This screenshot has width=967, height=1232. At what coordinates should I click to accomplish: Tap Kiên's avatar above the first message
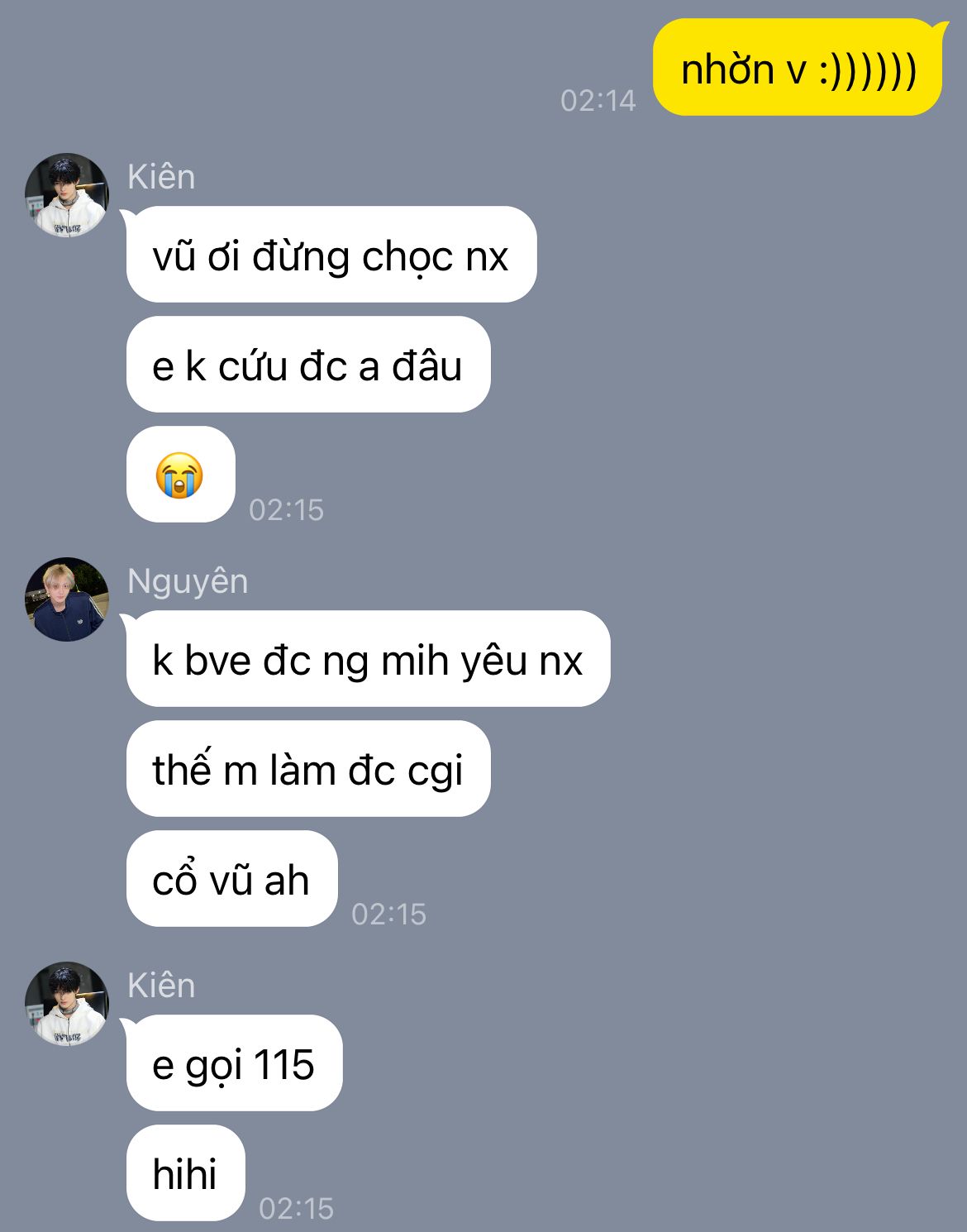[x=67, y=195]
